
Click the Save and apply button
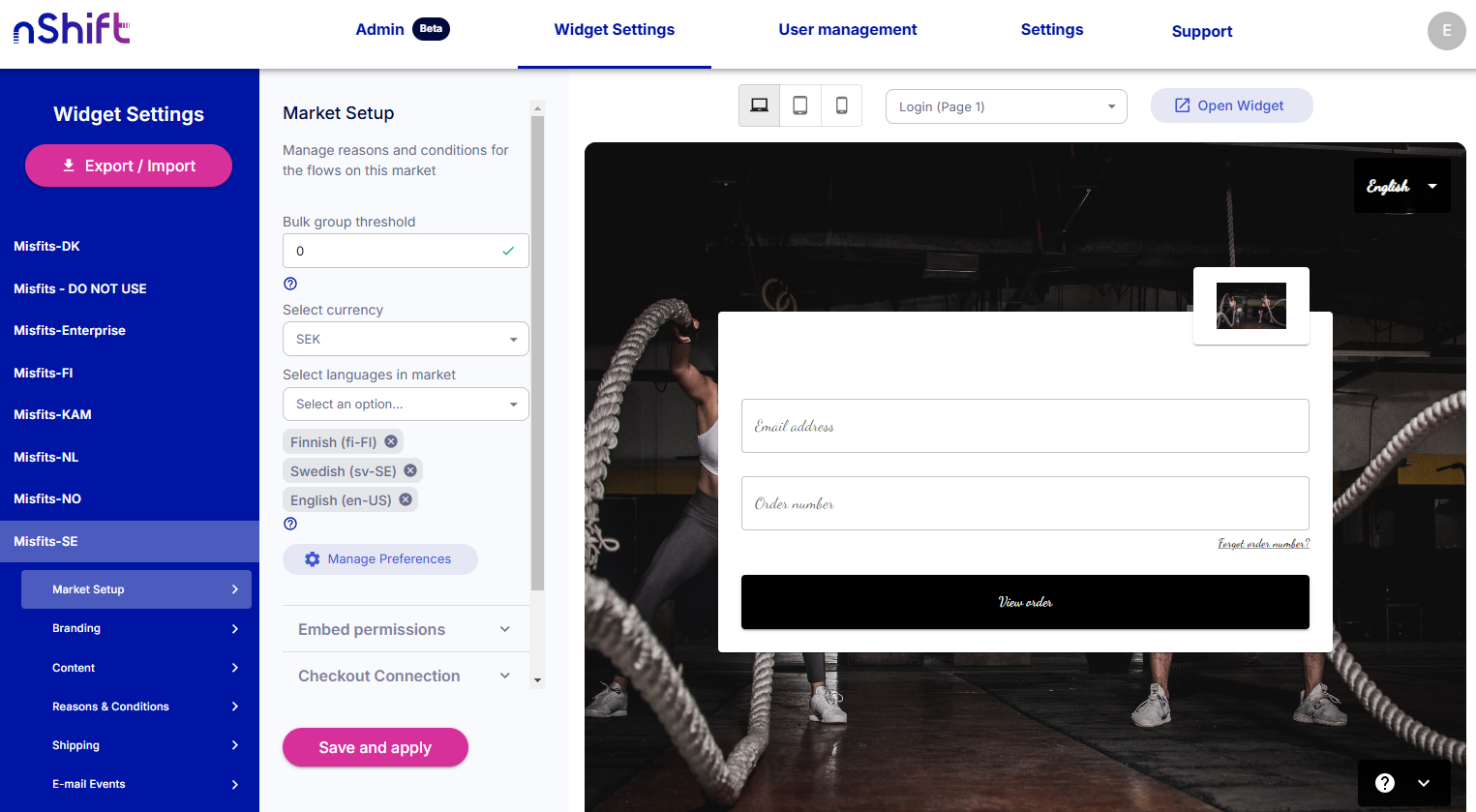click(x=375, y=747)
